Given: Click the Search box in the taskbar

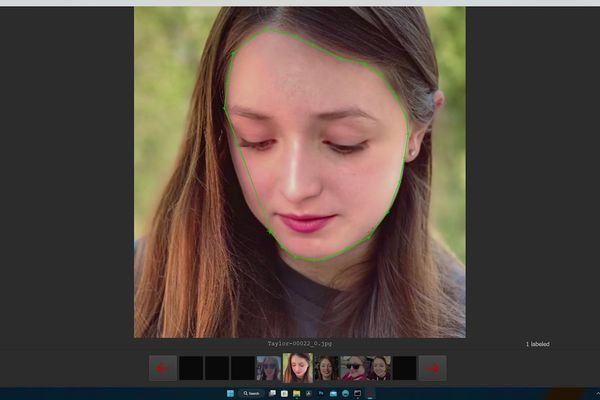Looking at the screenshot, I should (x=251, y=394).
